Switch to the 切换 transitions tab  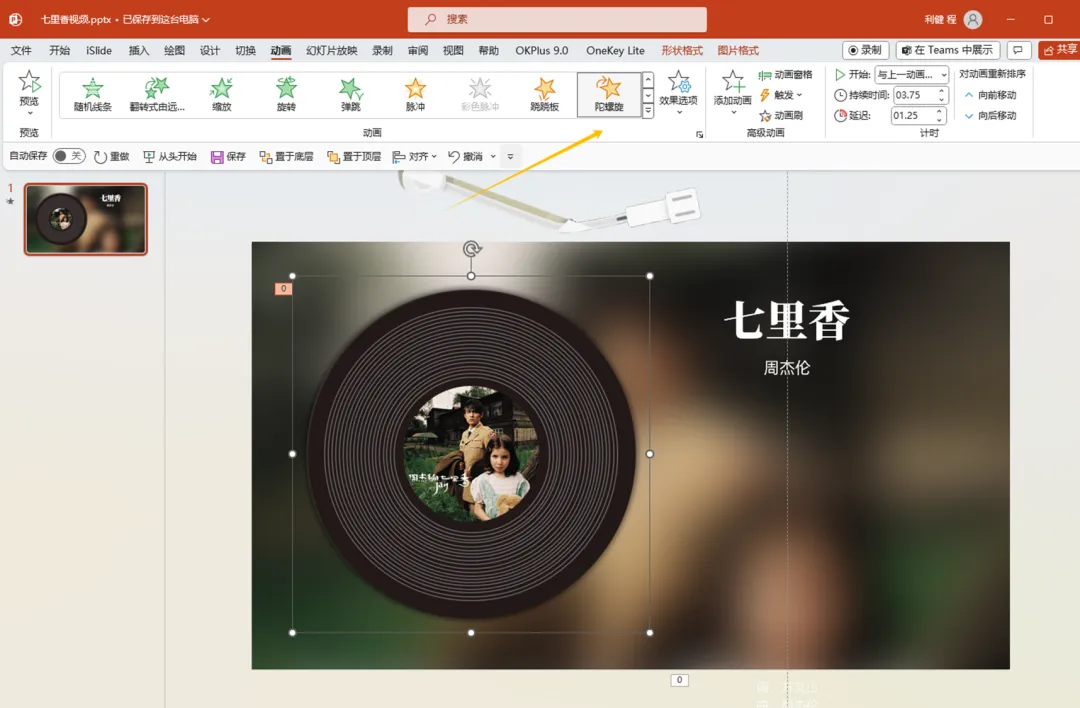tap(245, 50)
